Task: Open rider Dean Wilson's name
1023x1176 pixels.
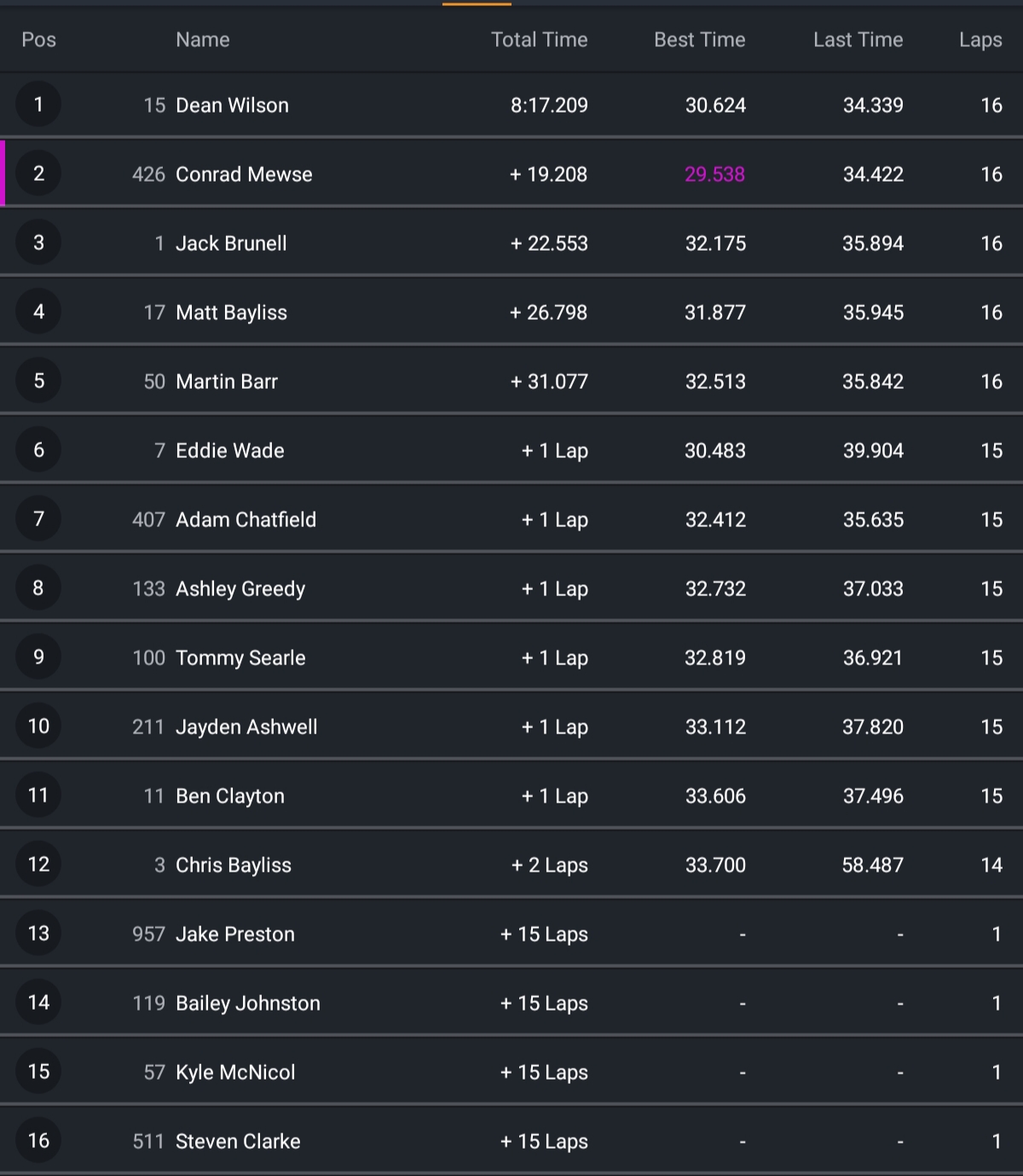Action: tap(232, 106)
